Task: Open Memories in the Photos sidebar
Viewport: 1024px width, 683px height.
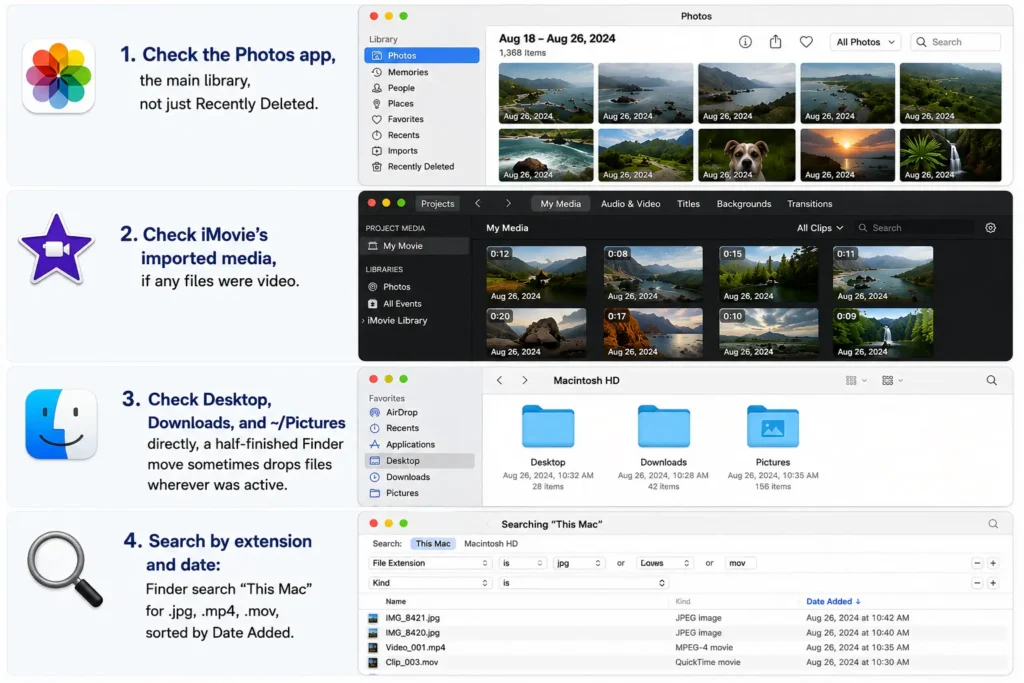Action: [408, 72]
